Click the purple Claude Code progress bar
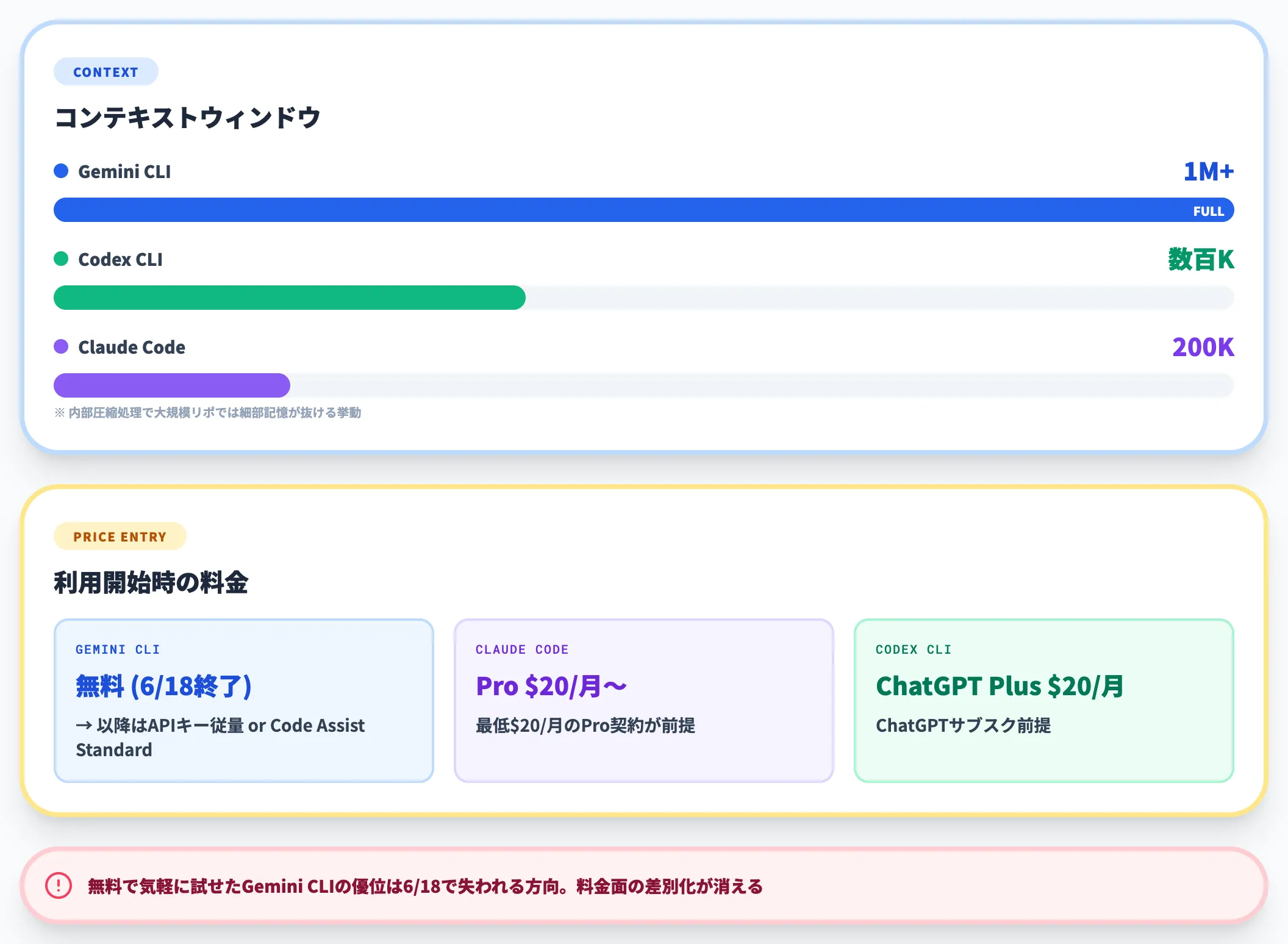 pyautogui.click(x=172, y=385)
